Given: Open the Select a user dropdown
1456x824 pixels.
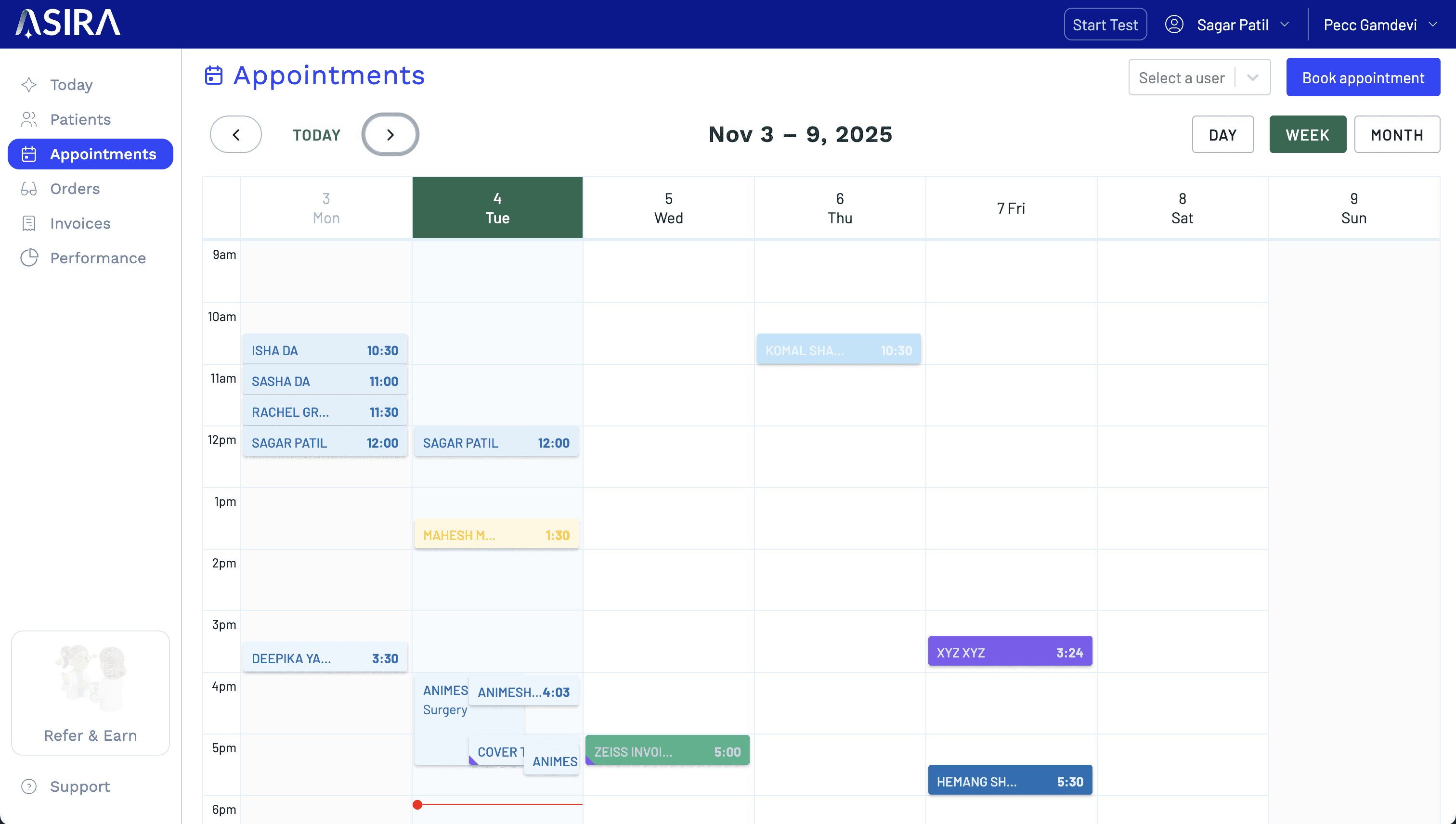Looking at the screenshot, I should point(1199,77).
